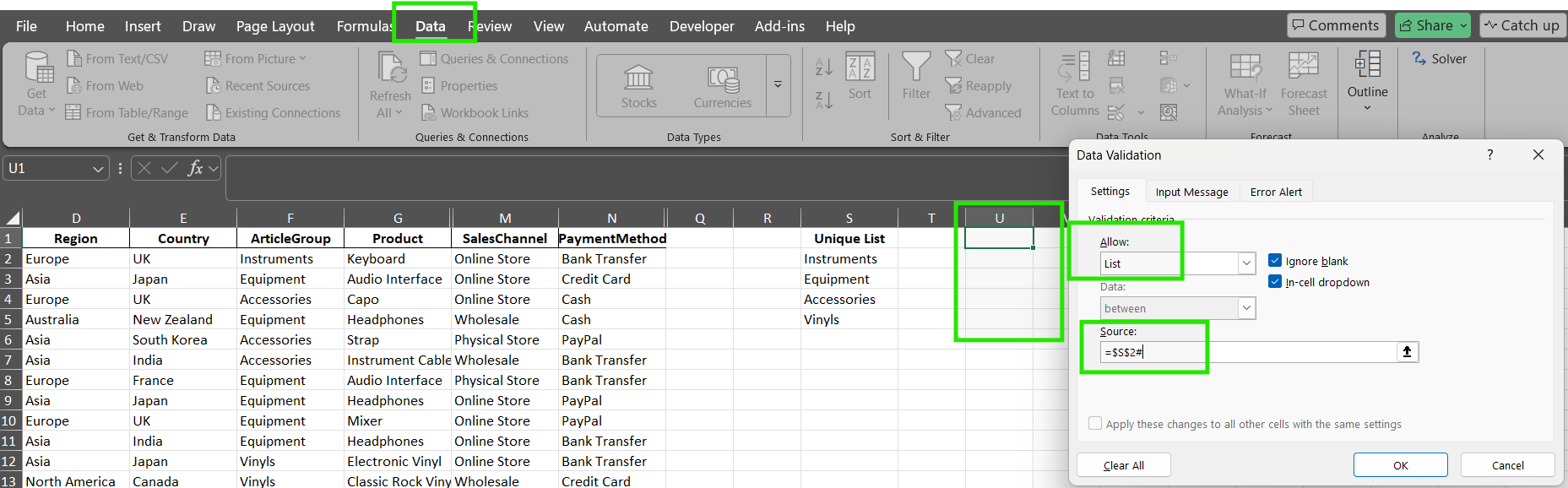Viewport: 1568px width, 488px height.
Task: Click Data Validation help question mark
Action: click(1489, 155)
